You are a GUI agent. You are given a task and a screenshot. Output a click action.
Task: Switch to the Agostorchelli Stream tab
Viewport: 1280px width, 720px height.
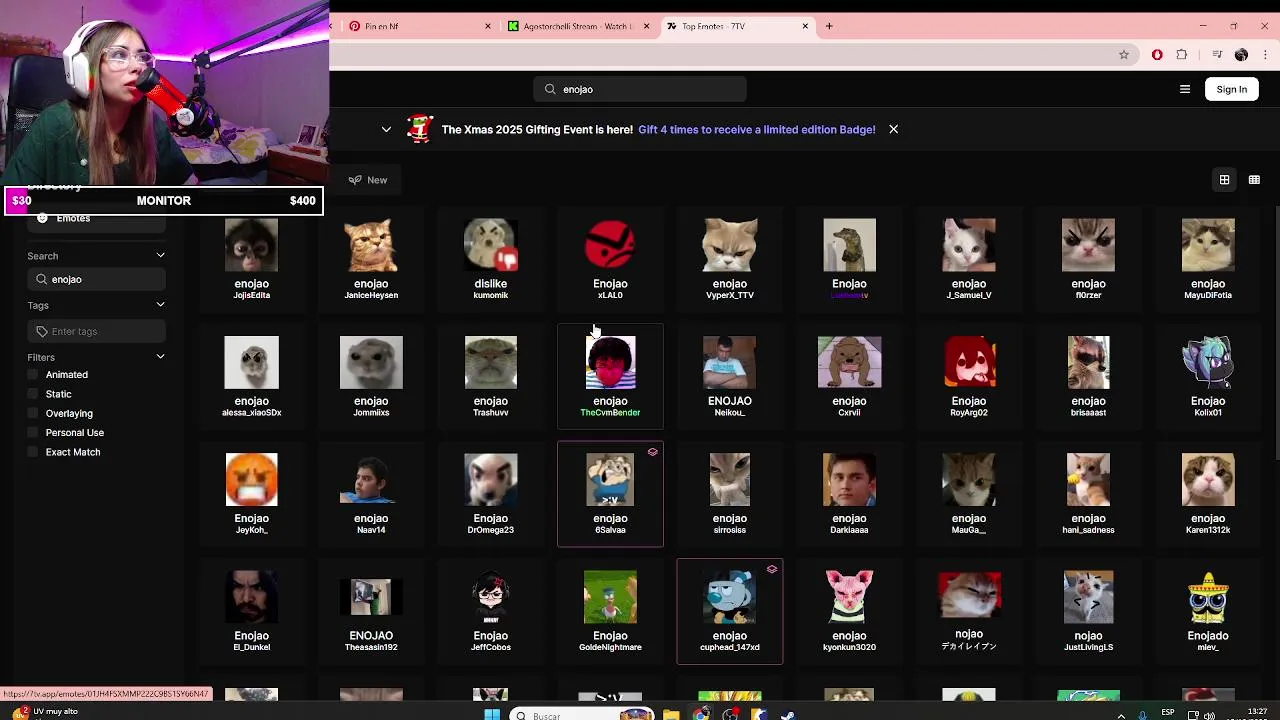point(578,26)
